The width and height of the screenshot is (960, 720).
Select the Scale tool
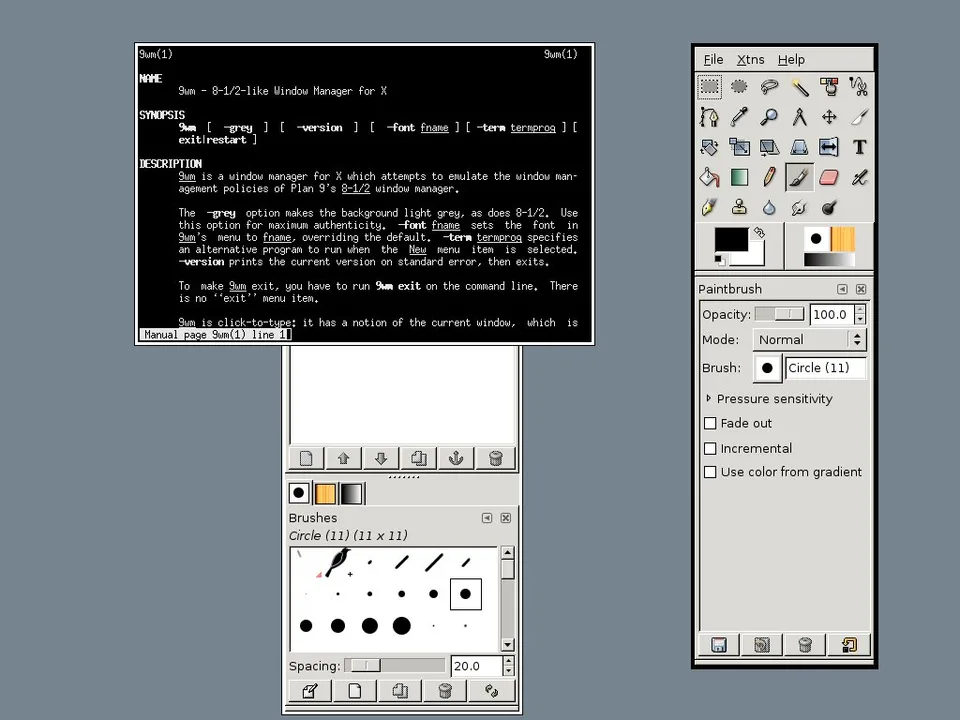(x=740, y=147)
